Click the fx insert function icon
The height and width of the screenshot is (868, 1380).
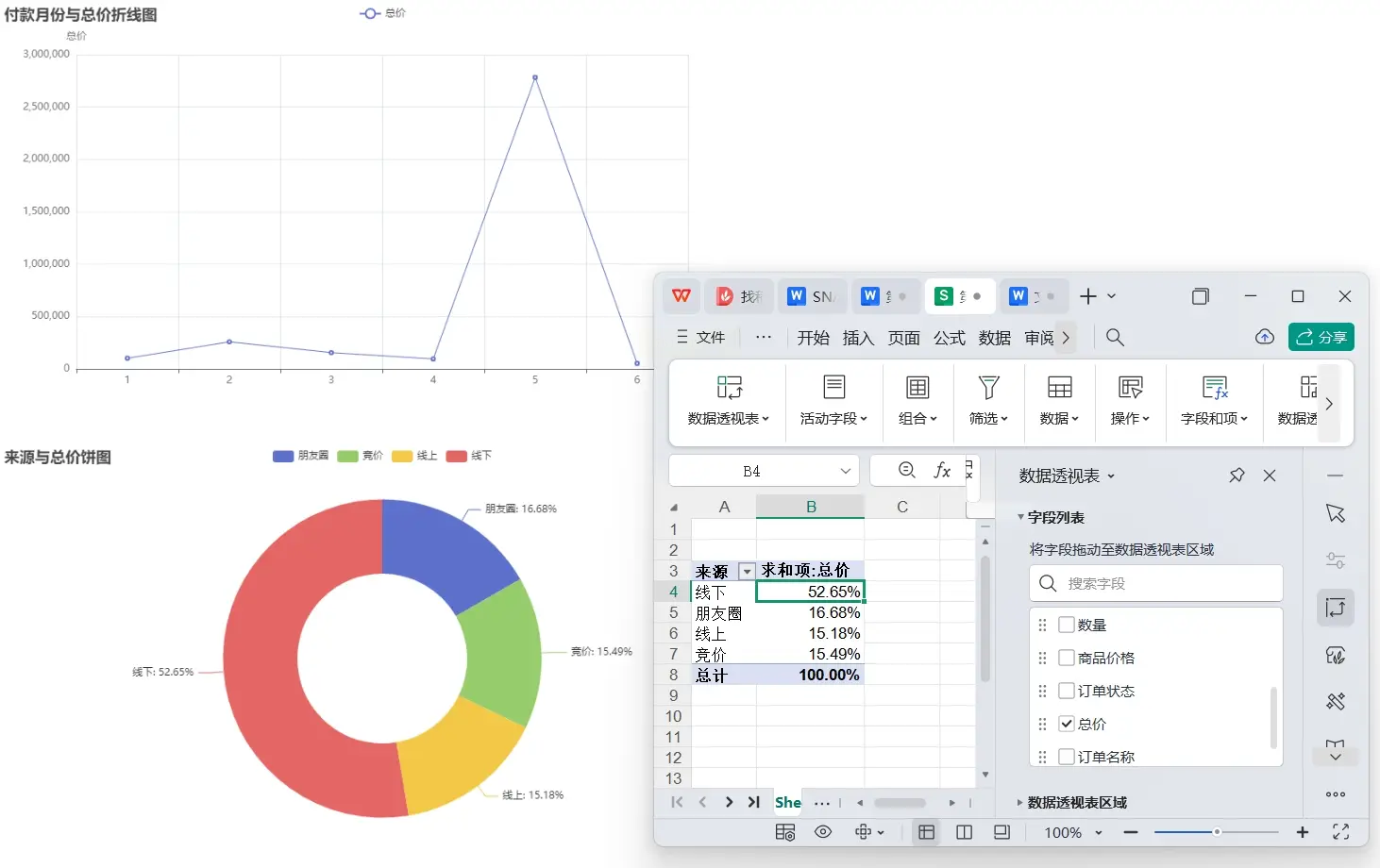click(942, 470)
